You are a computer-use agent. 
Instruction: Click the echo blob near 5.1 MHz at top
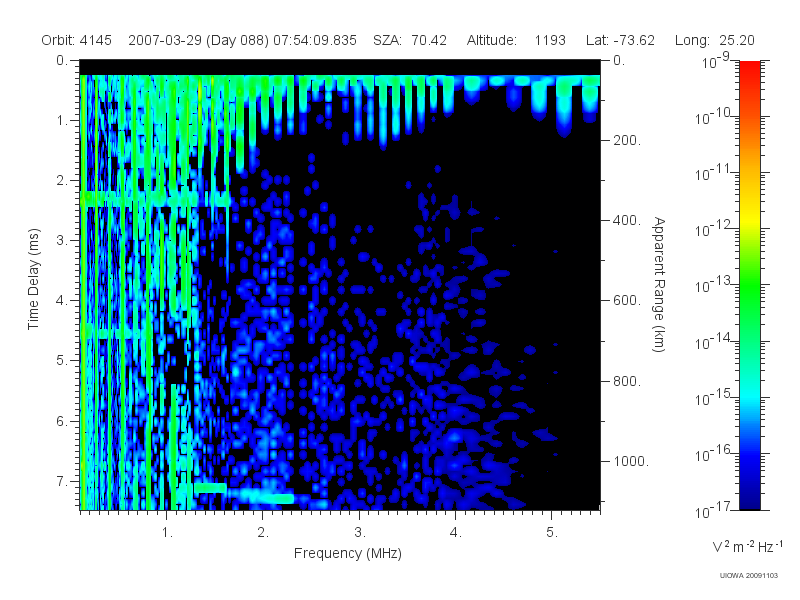[564, 106]
